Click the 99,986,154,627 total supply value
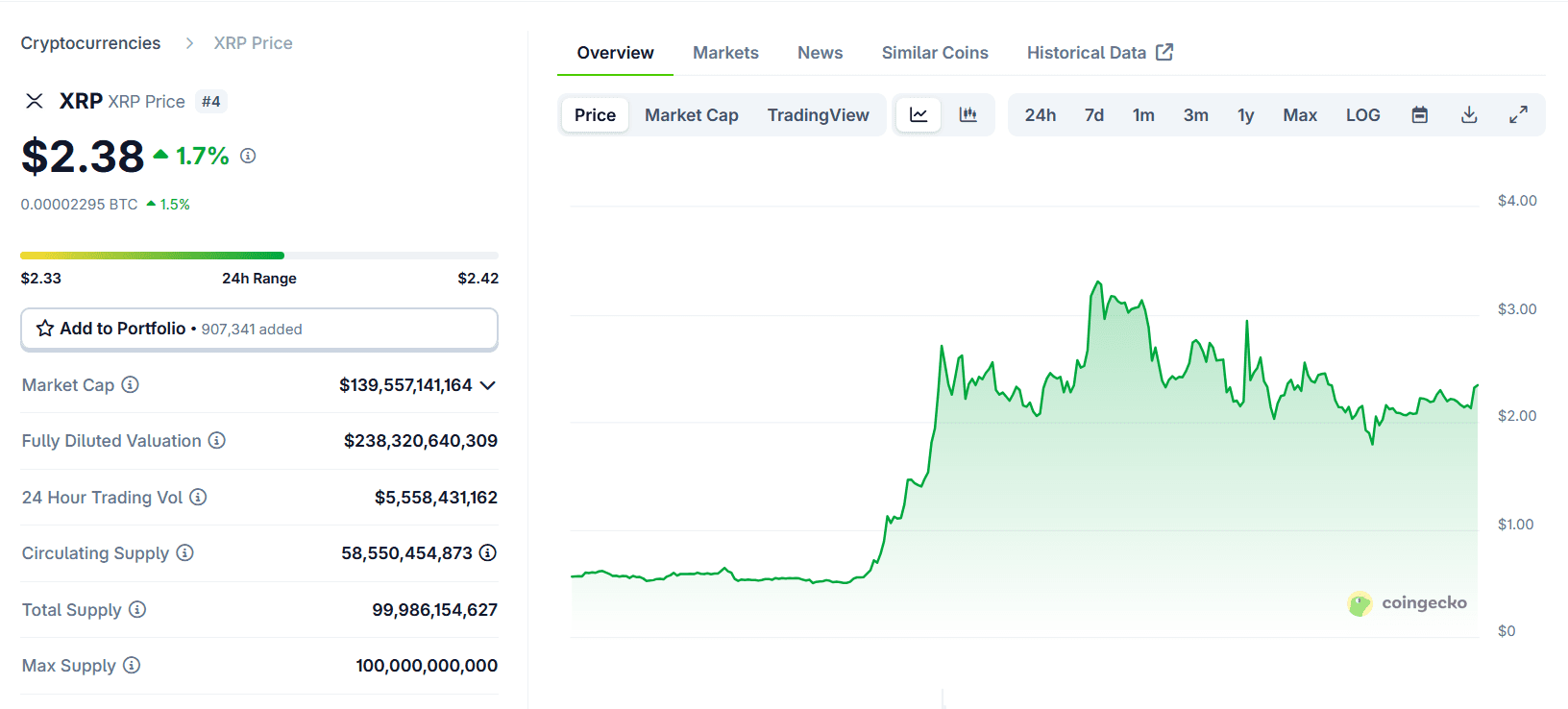 click(x=435, y=610)
